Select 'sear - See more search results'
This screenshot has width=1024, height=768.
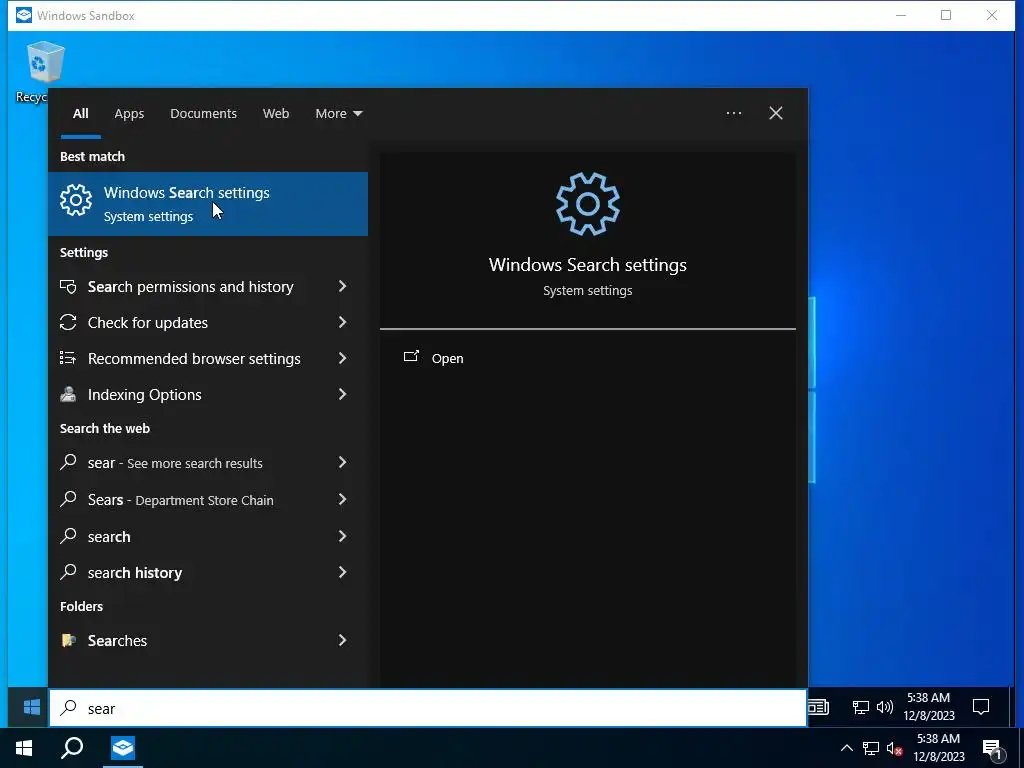tap(175, 463)
